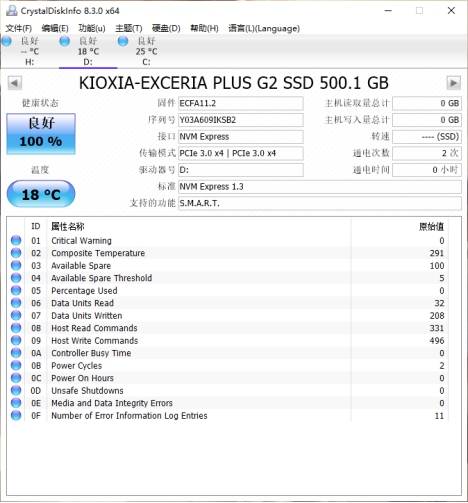The image size is (468, 503).
Task: Click status dot for Critical Warning row
Action: click(16, 240)
